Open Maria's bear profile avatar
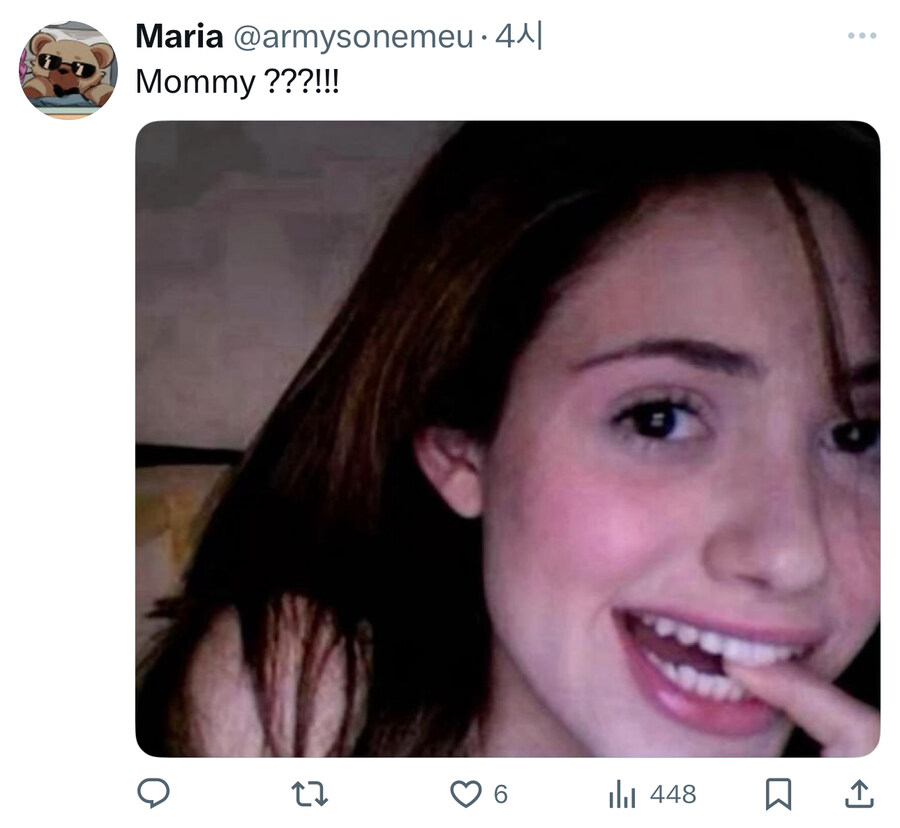 (68, 70)
